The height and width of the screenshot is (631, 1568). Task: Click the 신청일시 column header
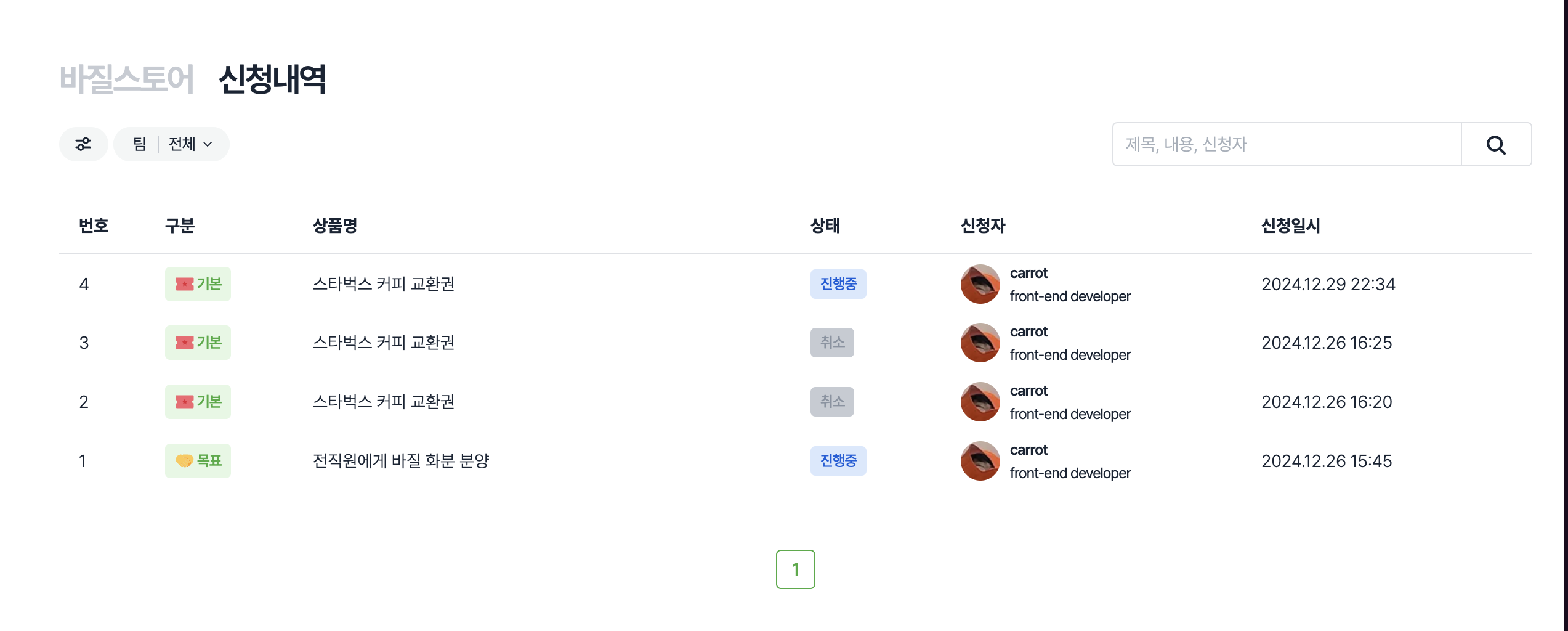[x=1290, y=226]
